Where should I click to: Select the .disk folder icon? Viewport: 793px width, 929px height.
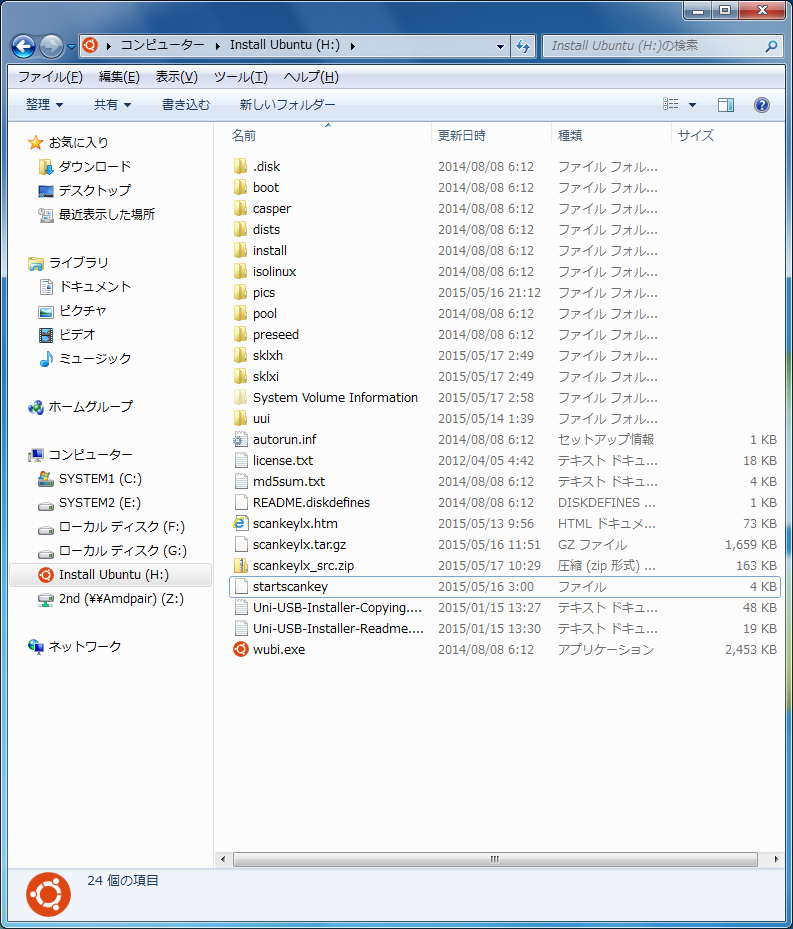tap(240, 166)
